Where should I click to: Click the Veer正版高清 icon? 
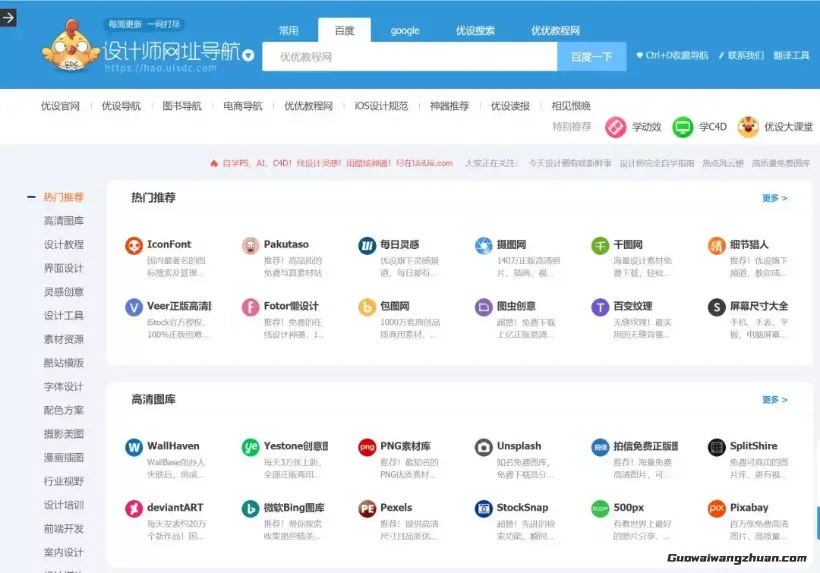pyautogui.click(x=134, y=307)
